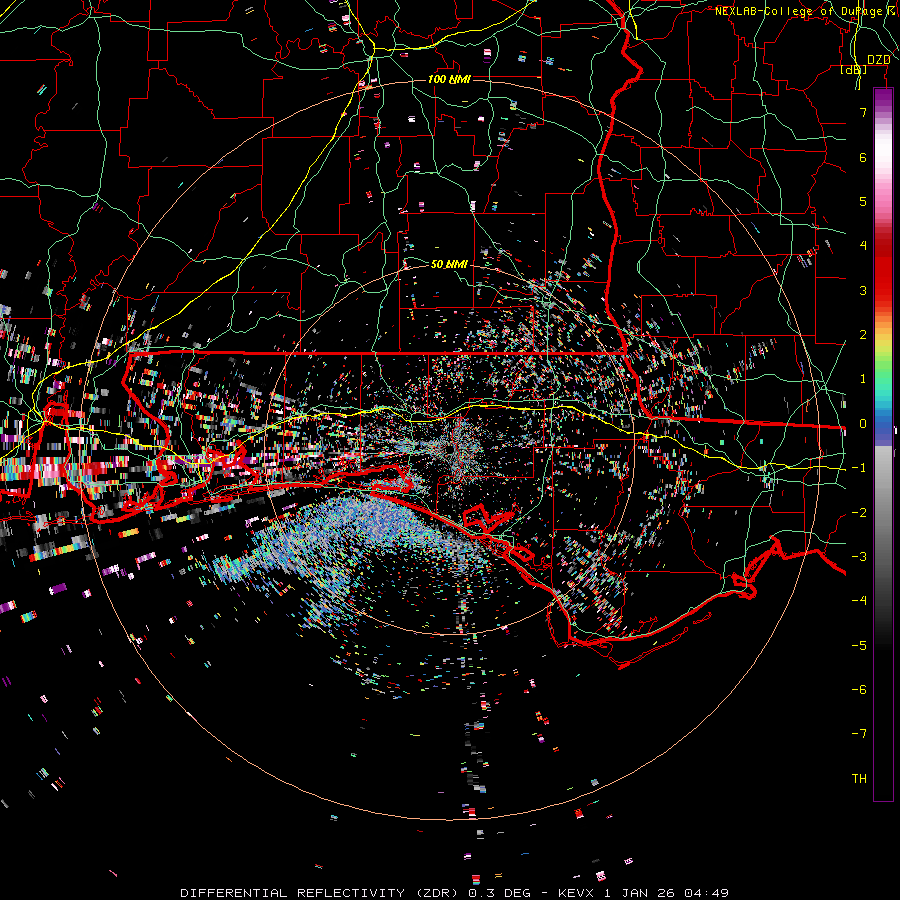Click the 1 dB scale value
Viewport: 900px width, 900px height.
863,379
